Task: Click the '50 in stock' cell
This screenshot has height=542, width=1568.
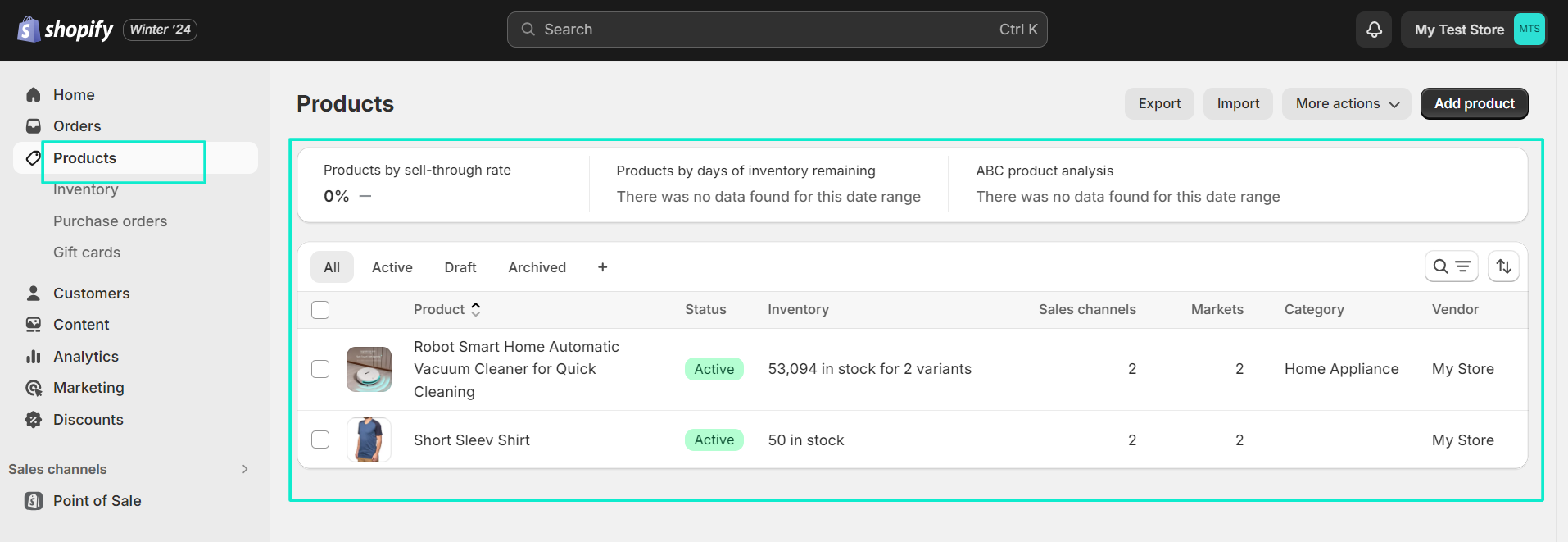Action: [806, 440]
